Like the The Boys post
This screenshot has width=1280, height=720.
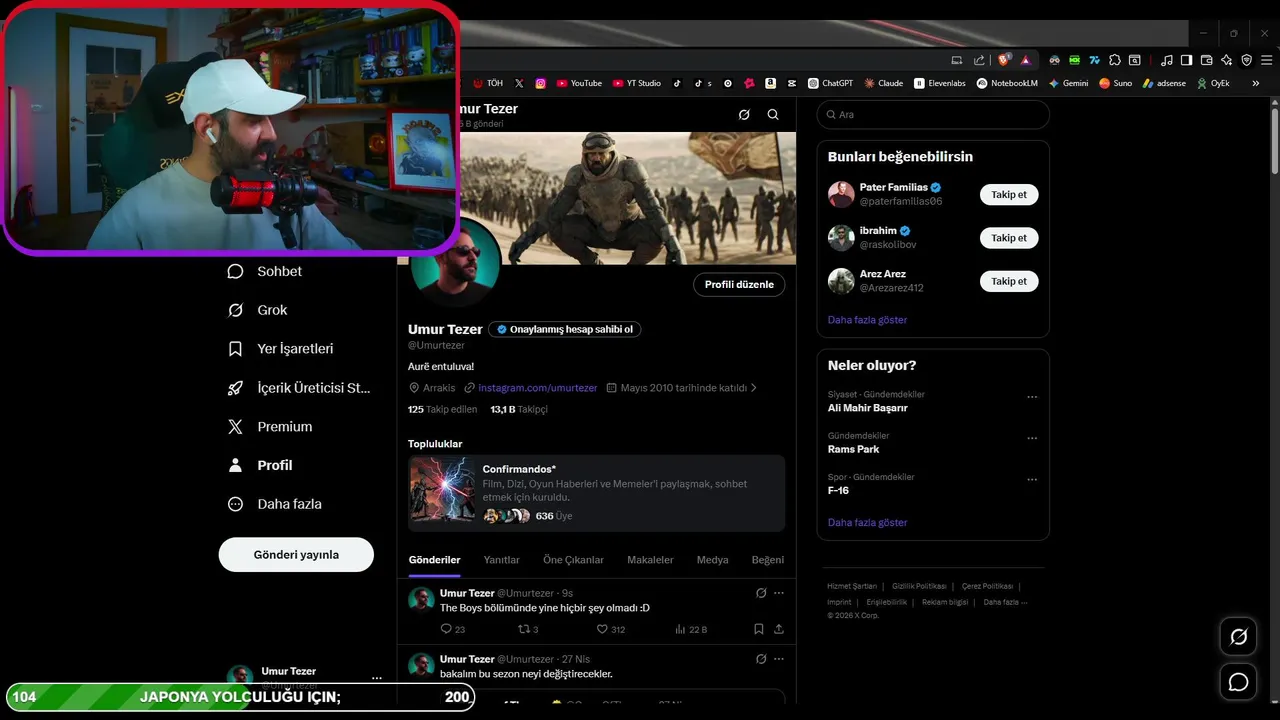[x=602, y=629]
